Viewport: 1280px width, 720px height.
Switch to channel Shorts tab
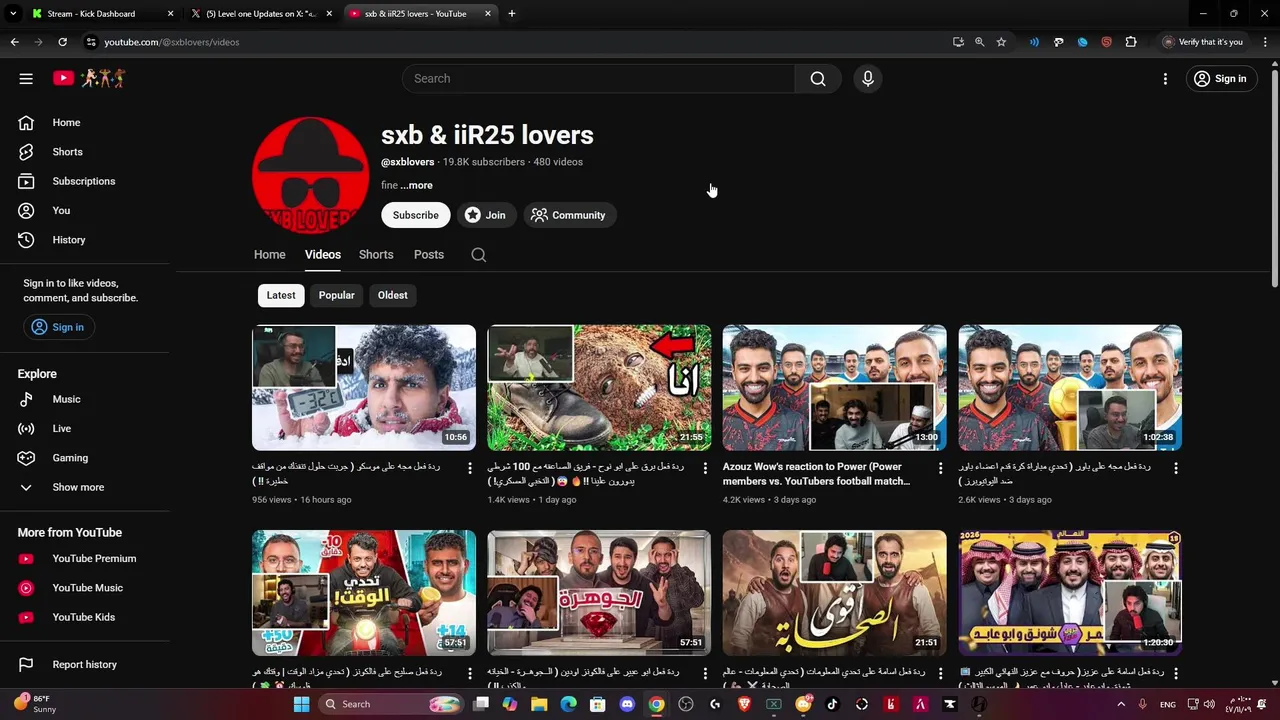[376, 254]
